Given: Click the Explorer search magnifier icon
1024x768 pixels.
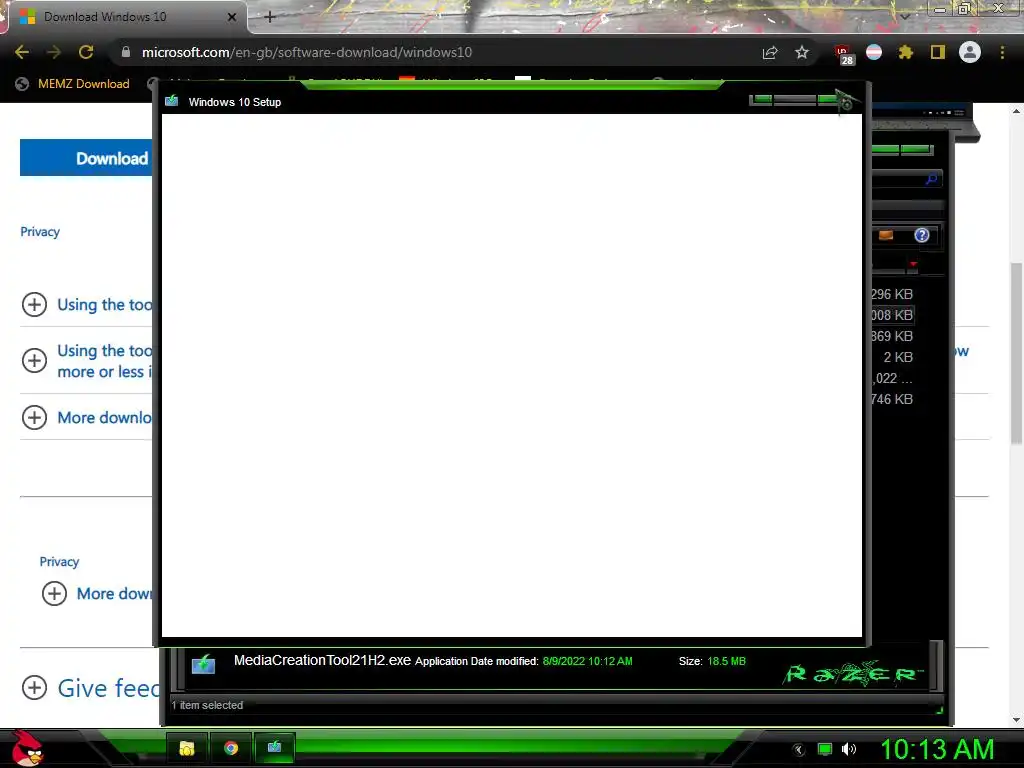Looking at the screenshot, I should 931,179.
